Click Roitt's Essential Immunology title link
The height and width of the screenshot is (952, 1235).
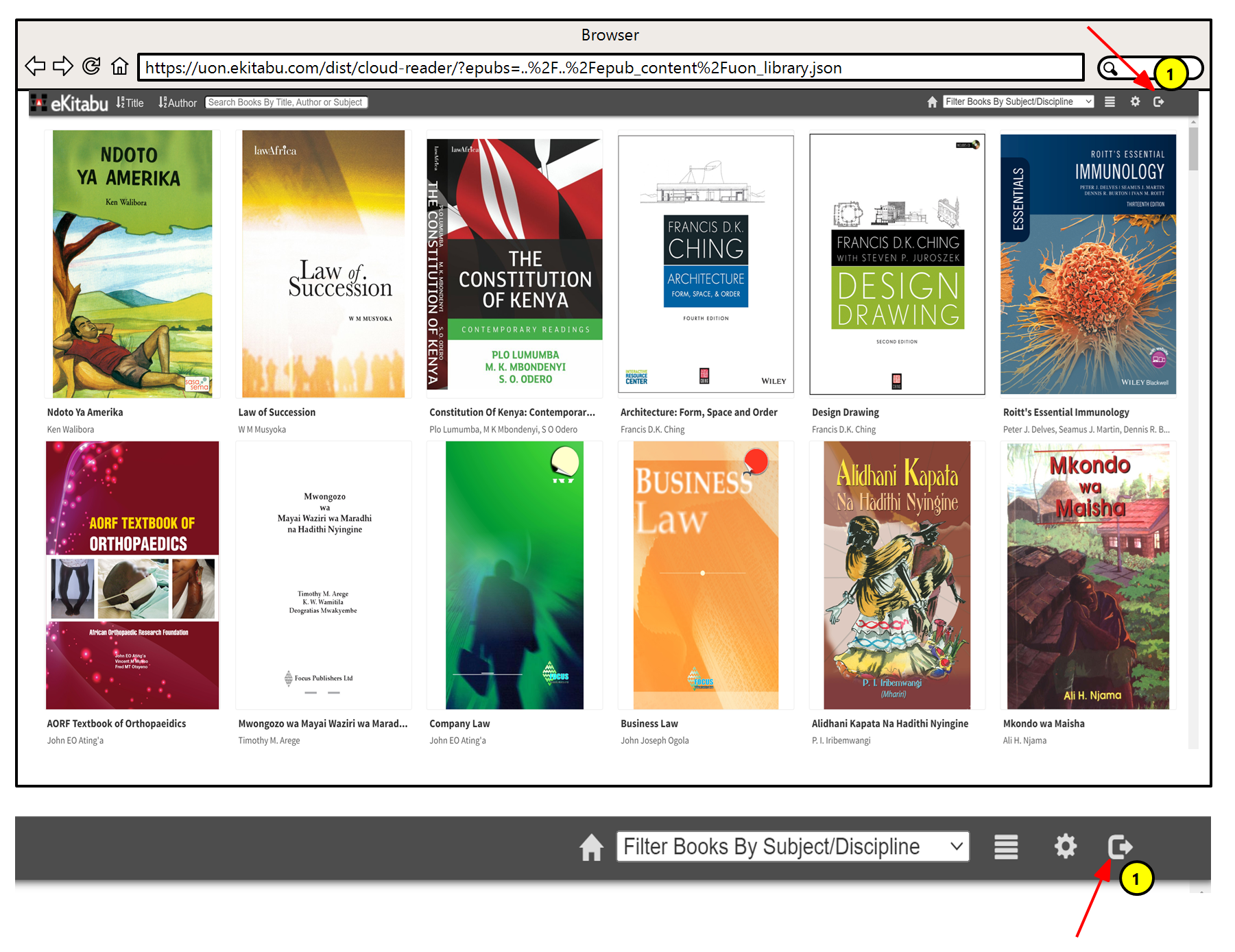[x=1066, y=412]
